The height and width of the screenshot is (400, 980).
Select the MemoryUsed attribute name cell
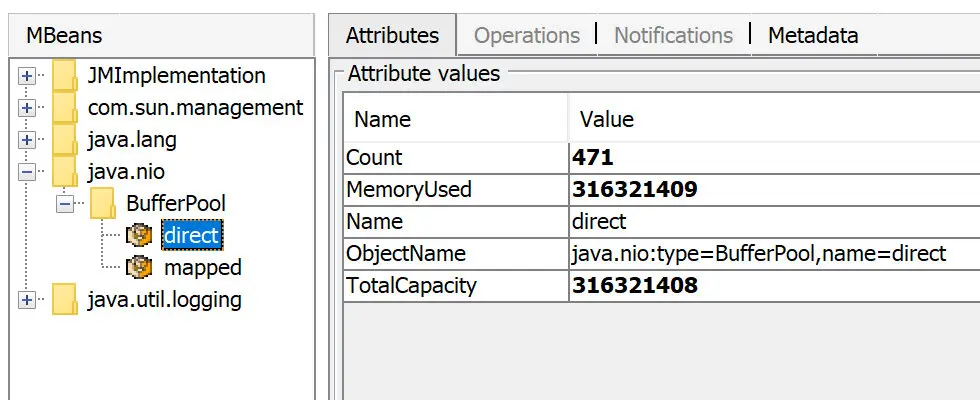tap(456, 189)
